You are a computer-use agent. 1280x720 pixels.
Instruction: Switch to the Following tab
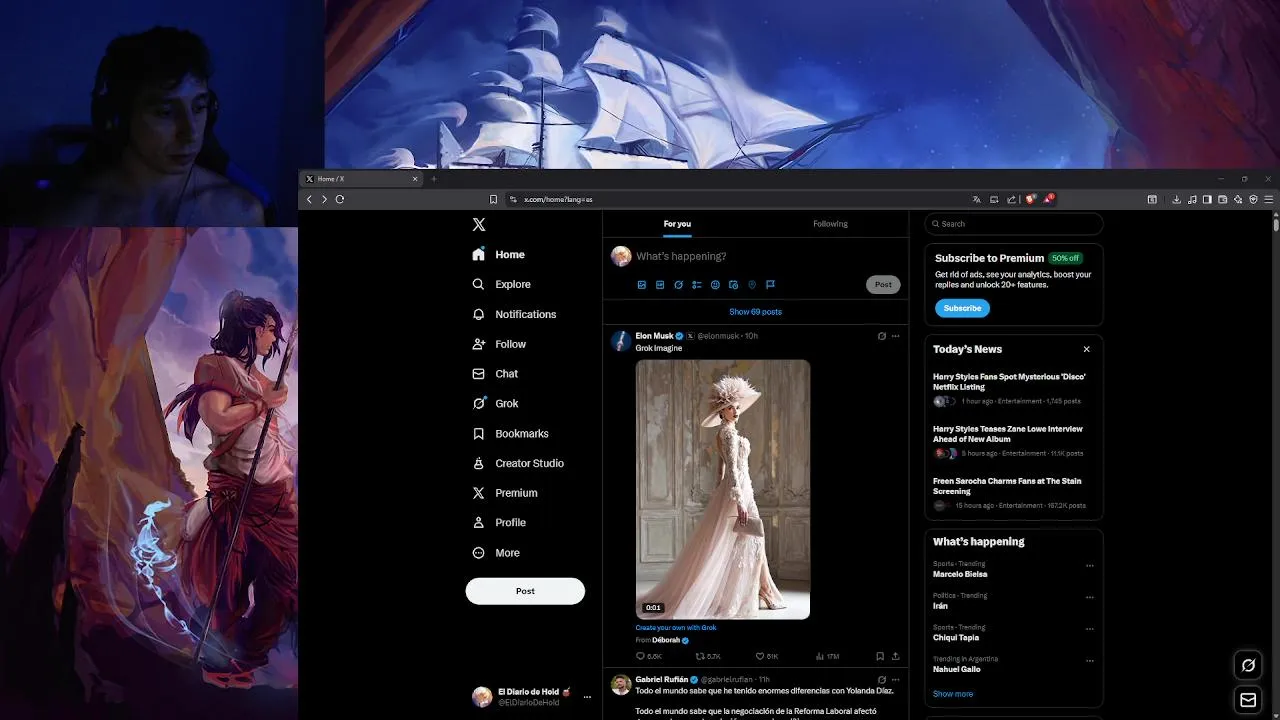click(830, 224)
